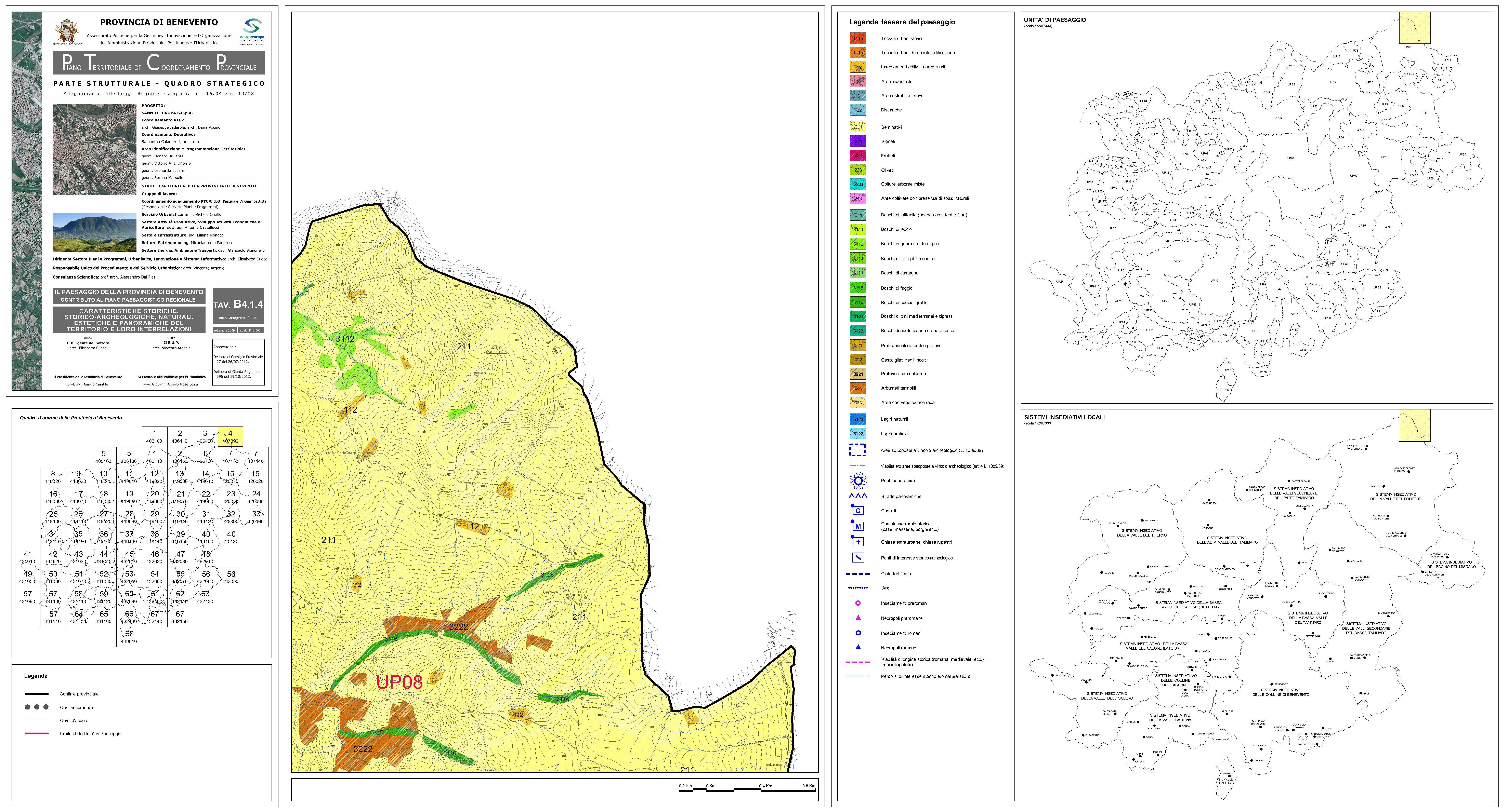Select the 131 Aree estrattive swatch

coord(858,95)
